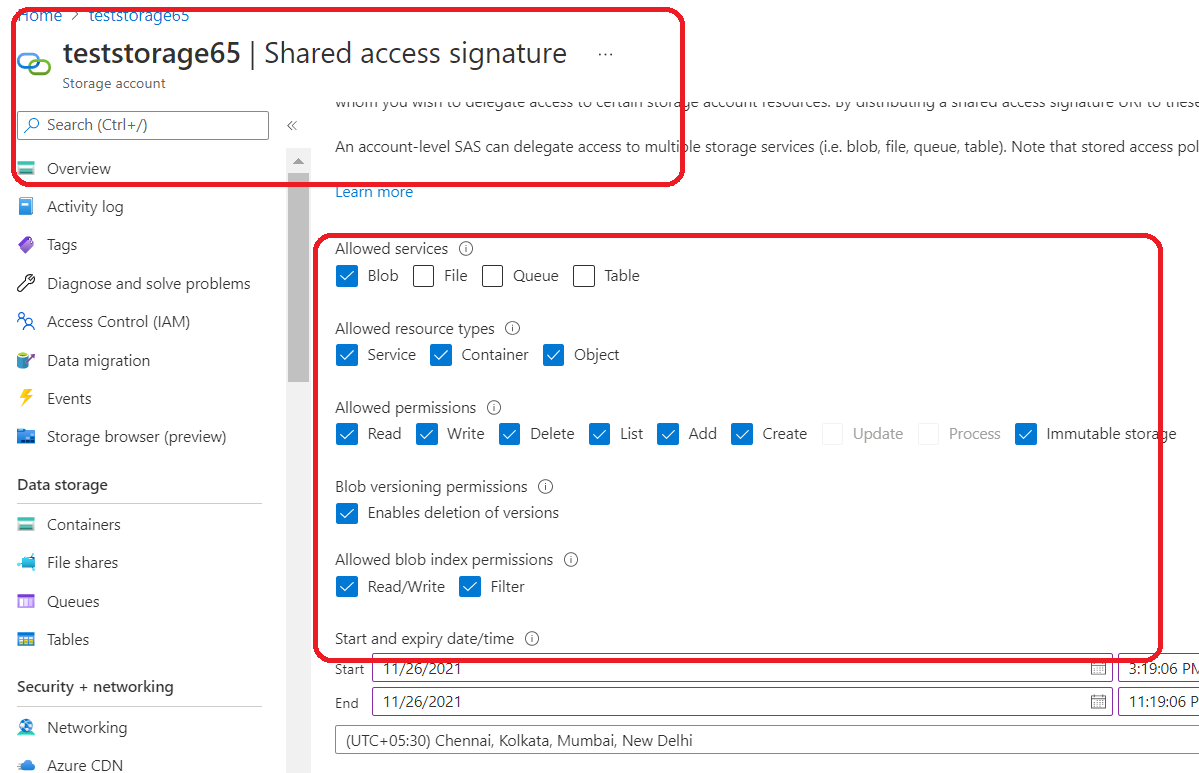Image resolution: width=1199 pixels, height=773 pixels.
Task: Toggle the Service resource type checkbox
Action: (x=347, y=355)
